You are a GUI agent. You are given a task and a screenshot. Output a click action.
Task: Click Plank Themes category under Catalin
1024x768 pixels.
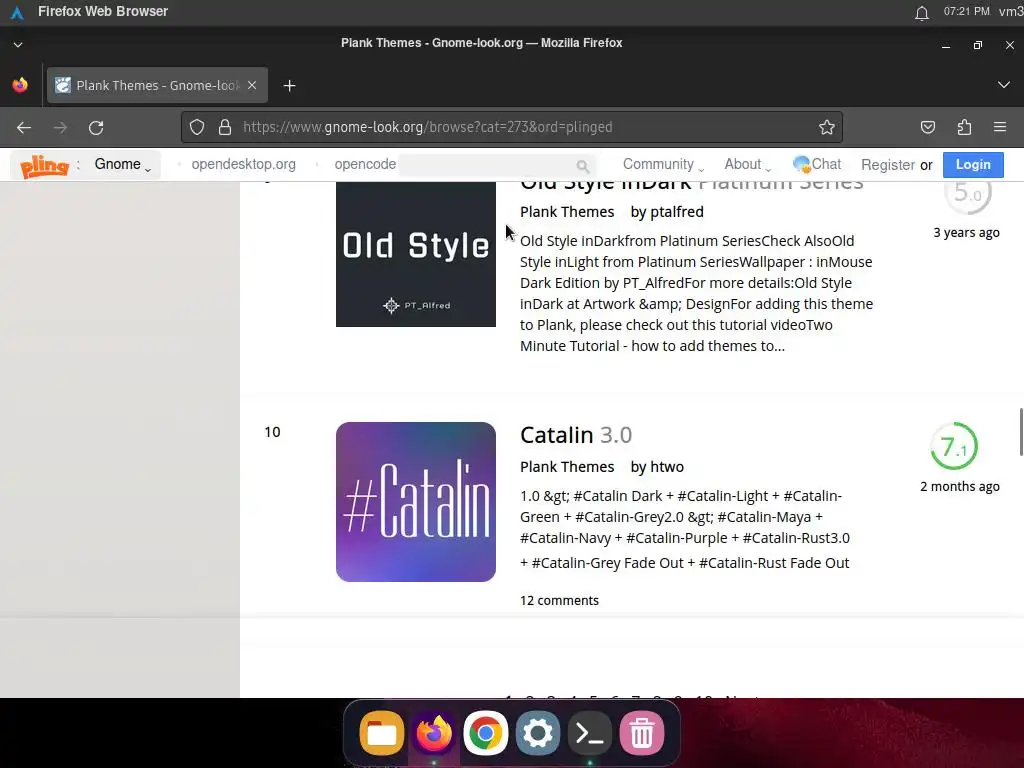click(x=567, y=467)
